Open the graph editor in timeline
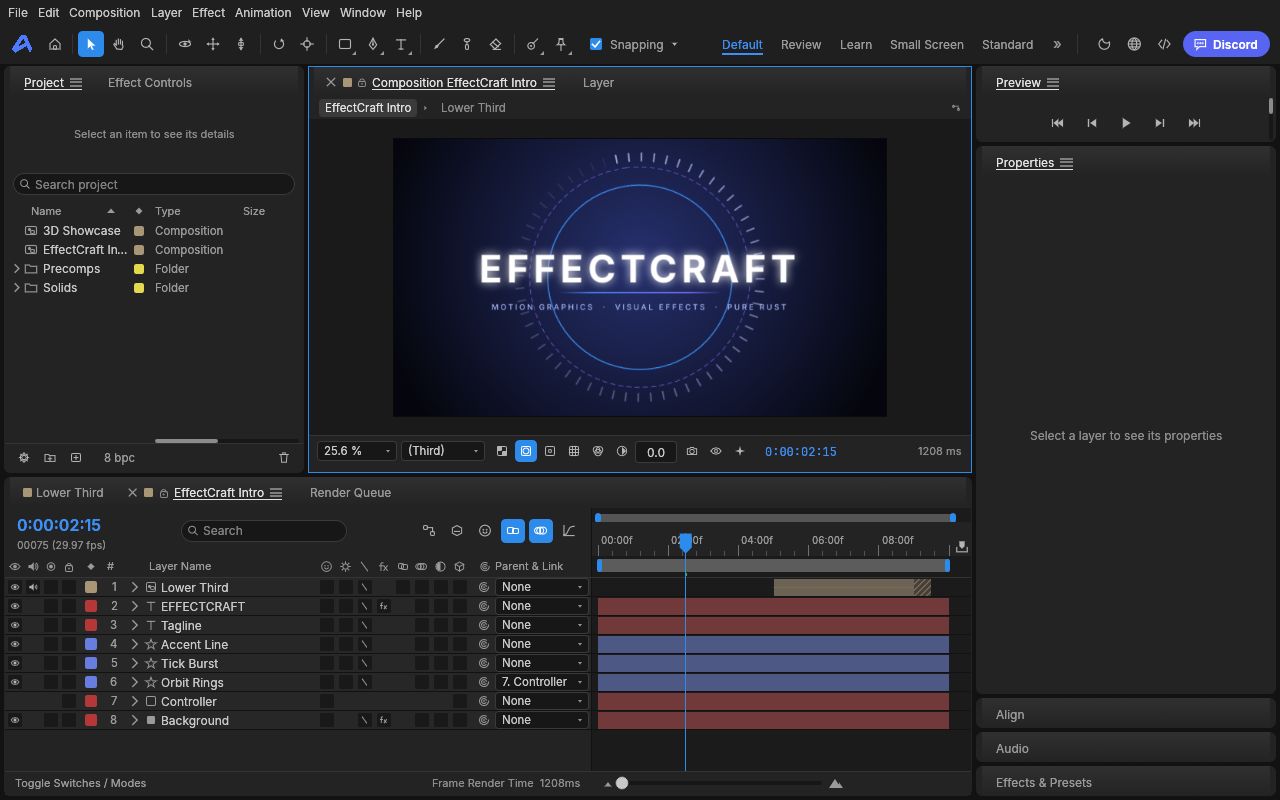 click(x=569, y=530)
